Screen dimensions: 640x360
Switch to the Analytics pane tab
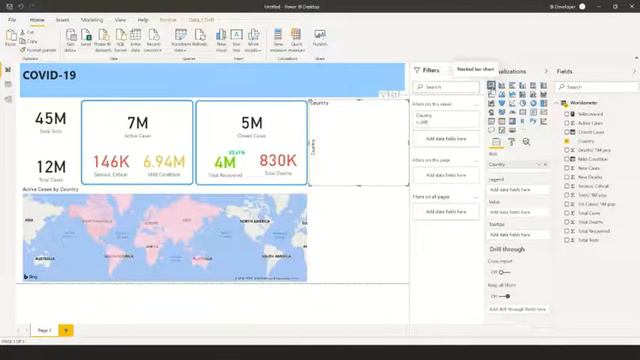pos(526,142)
